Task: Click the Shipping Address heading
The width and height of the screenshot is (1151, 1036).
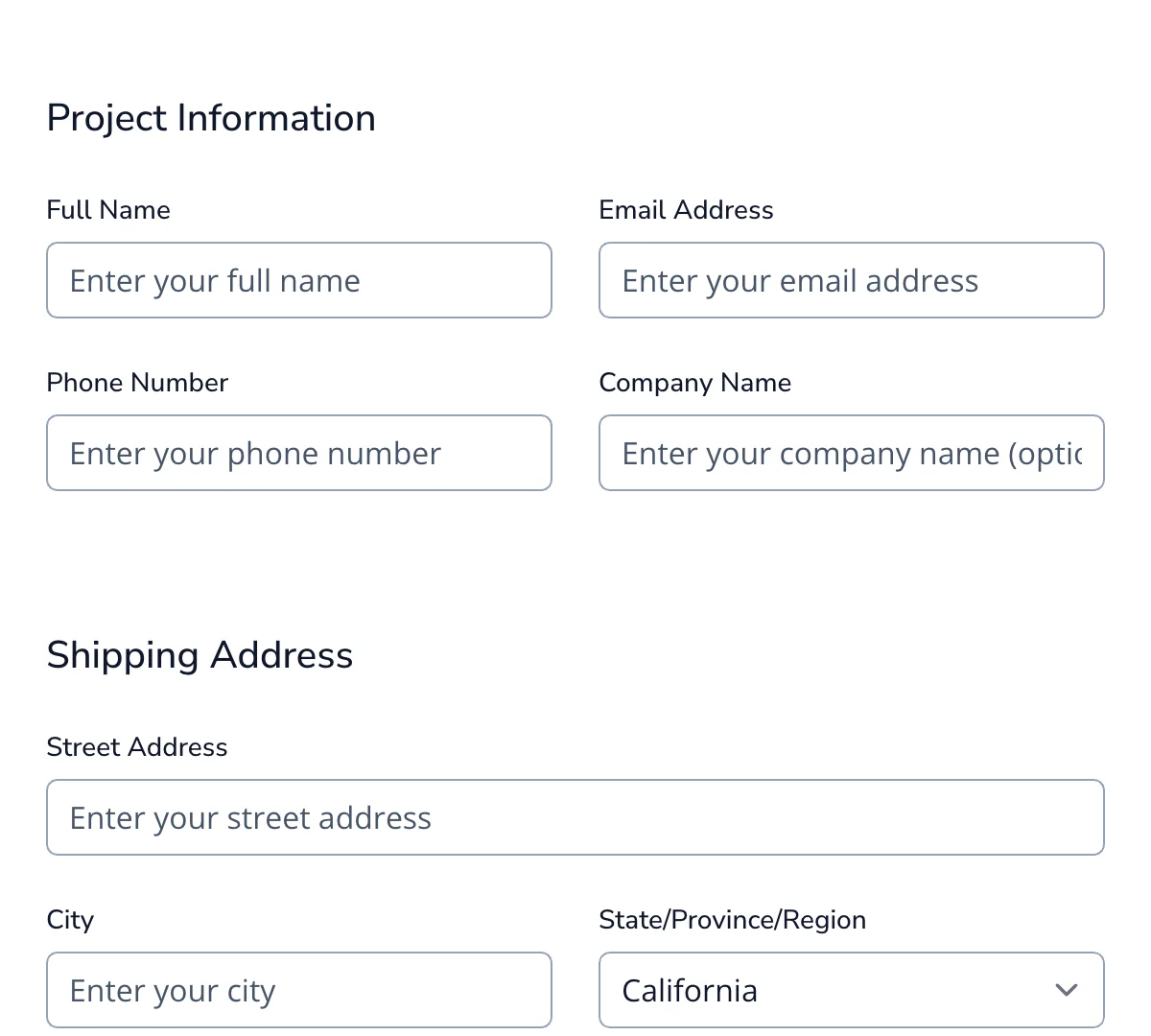Action: click(x=200, y=655)
